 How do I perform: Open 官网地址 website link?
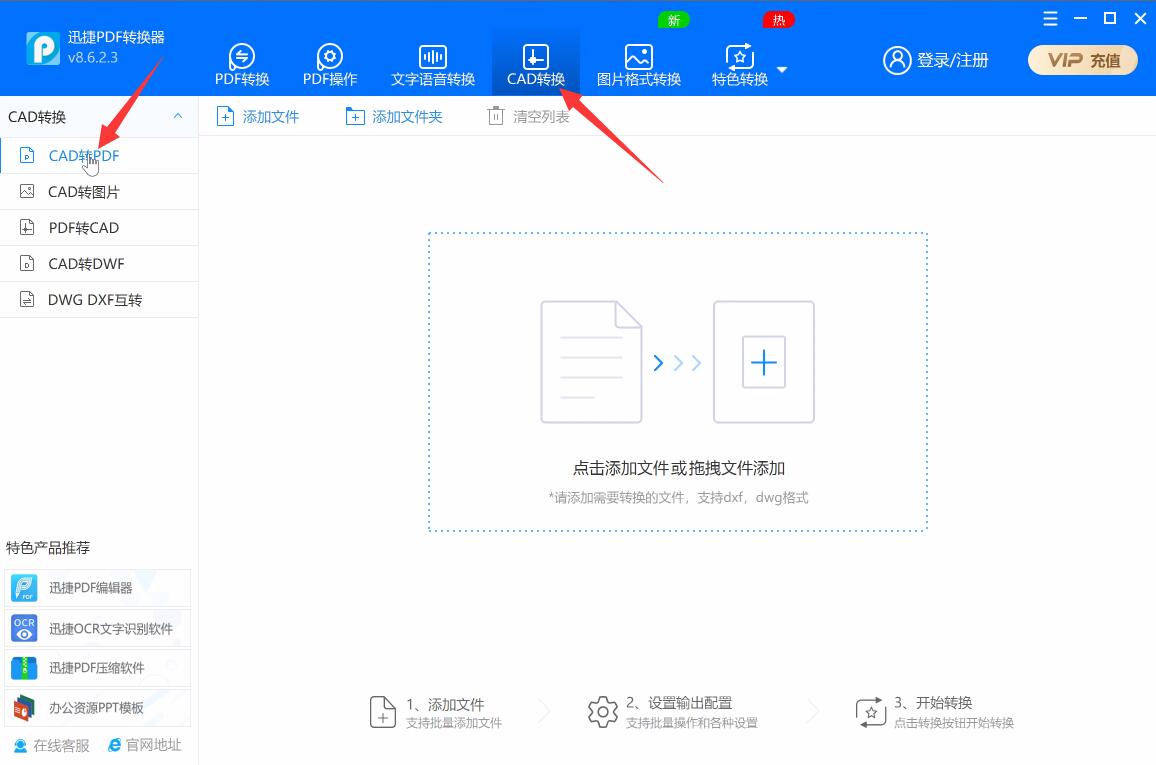pyautogui.click(x=144, y=745)
